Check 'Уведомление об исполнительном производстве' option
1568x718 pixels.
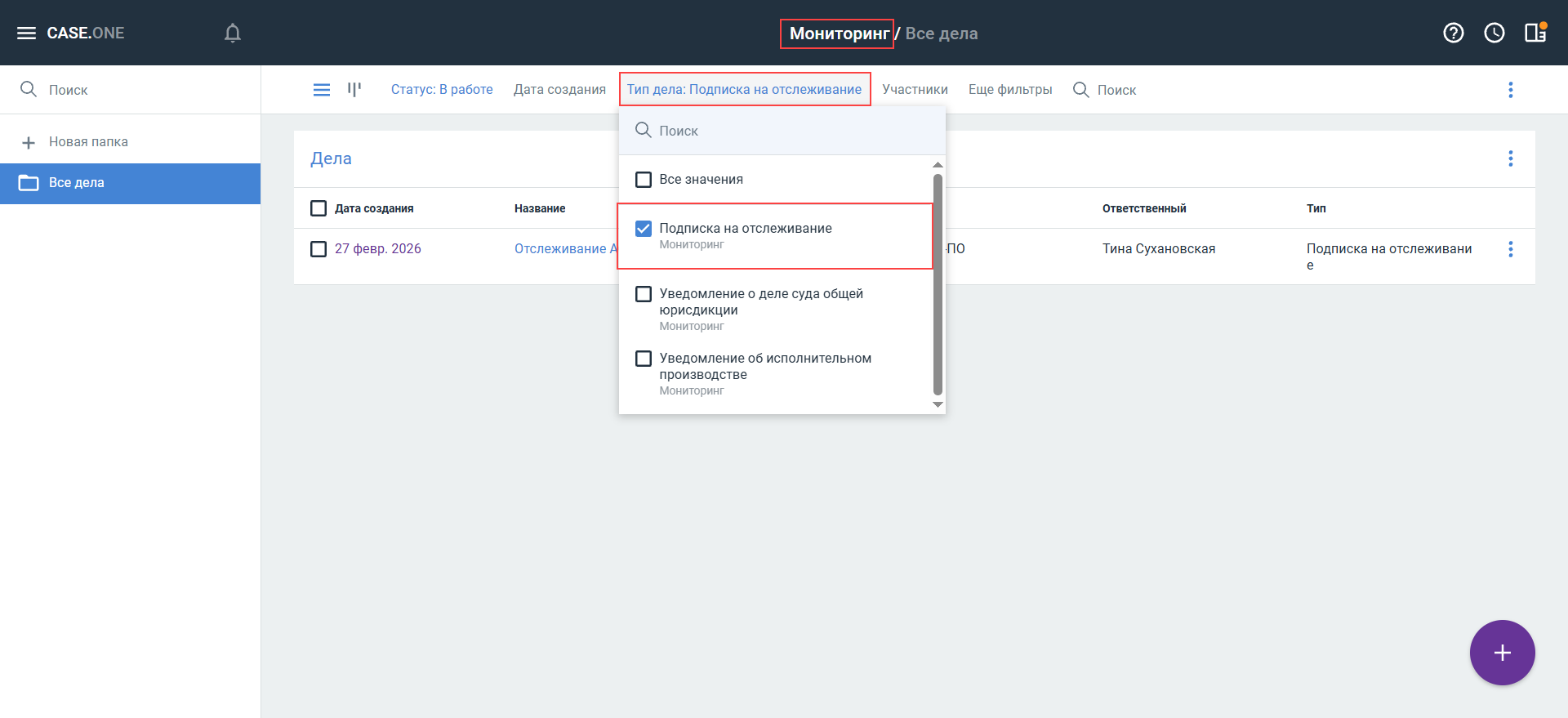644,359
